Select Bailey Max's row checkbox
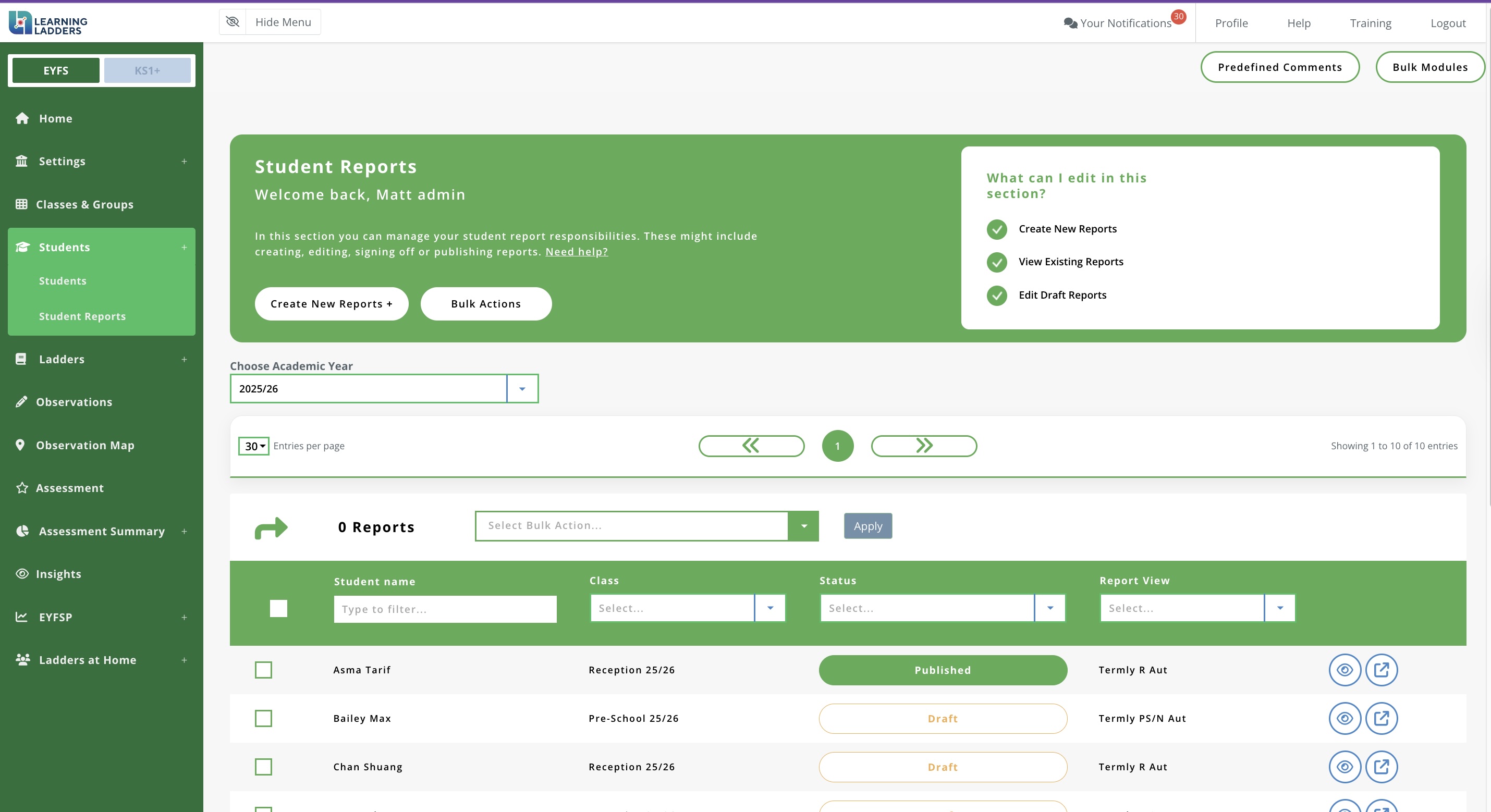This screenshot has height=812, width=1491. (263, 718)
